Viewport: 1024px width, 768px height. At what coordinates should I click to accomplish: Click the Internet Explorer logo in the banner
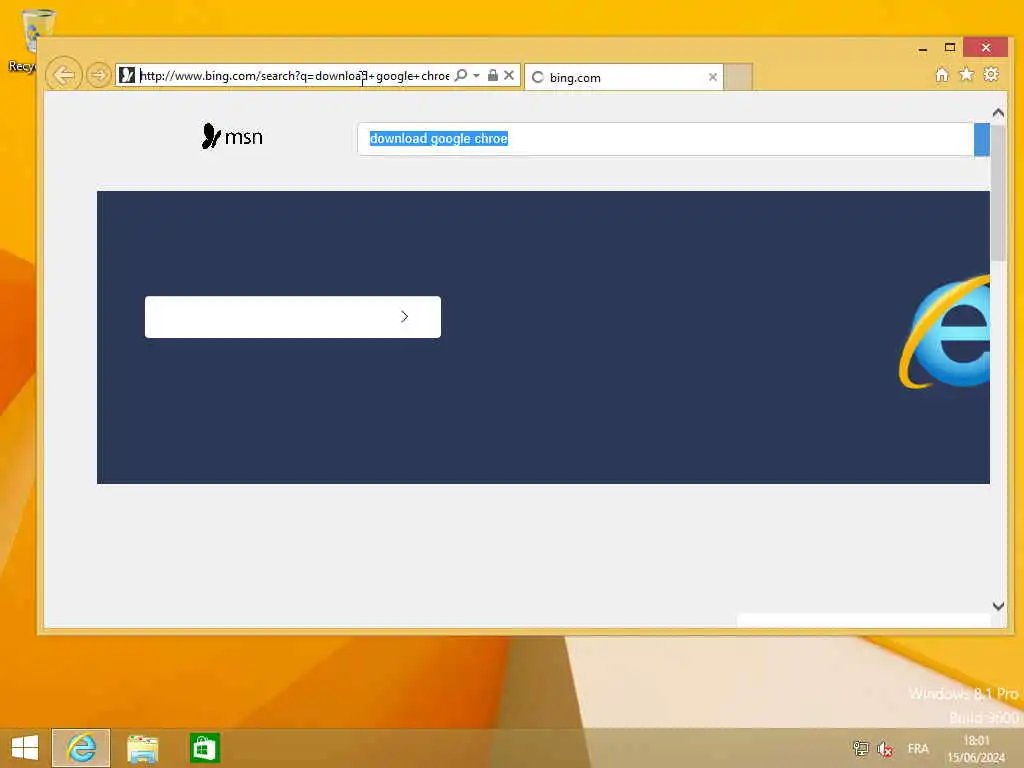pos(944,332)
